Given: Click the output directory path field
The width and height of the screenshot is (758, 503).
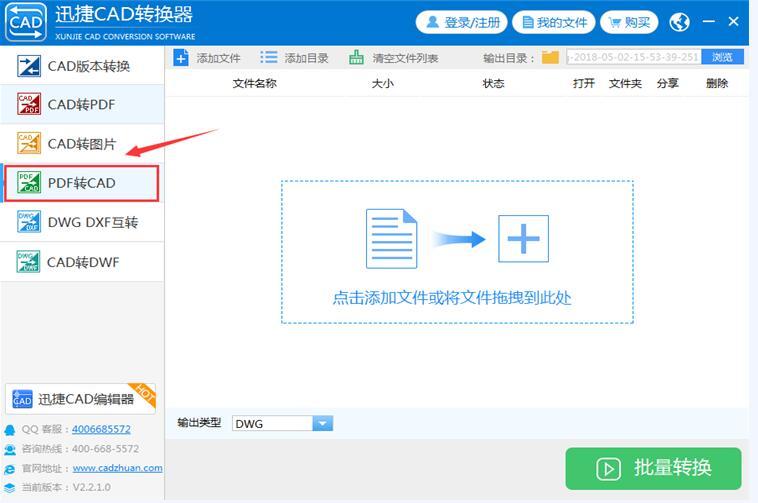Looking at the screenshot, I should (x=634, y=57).
